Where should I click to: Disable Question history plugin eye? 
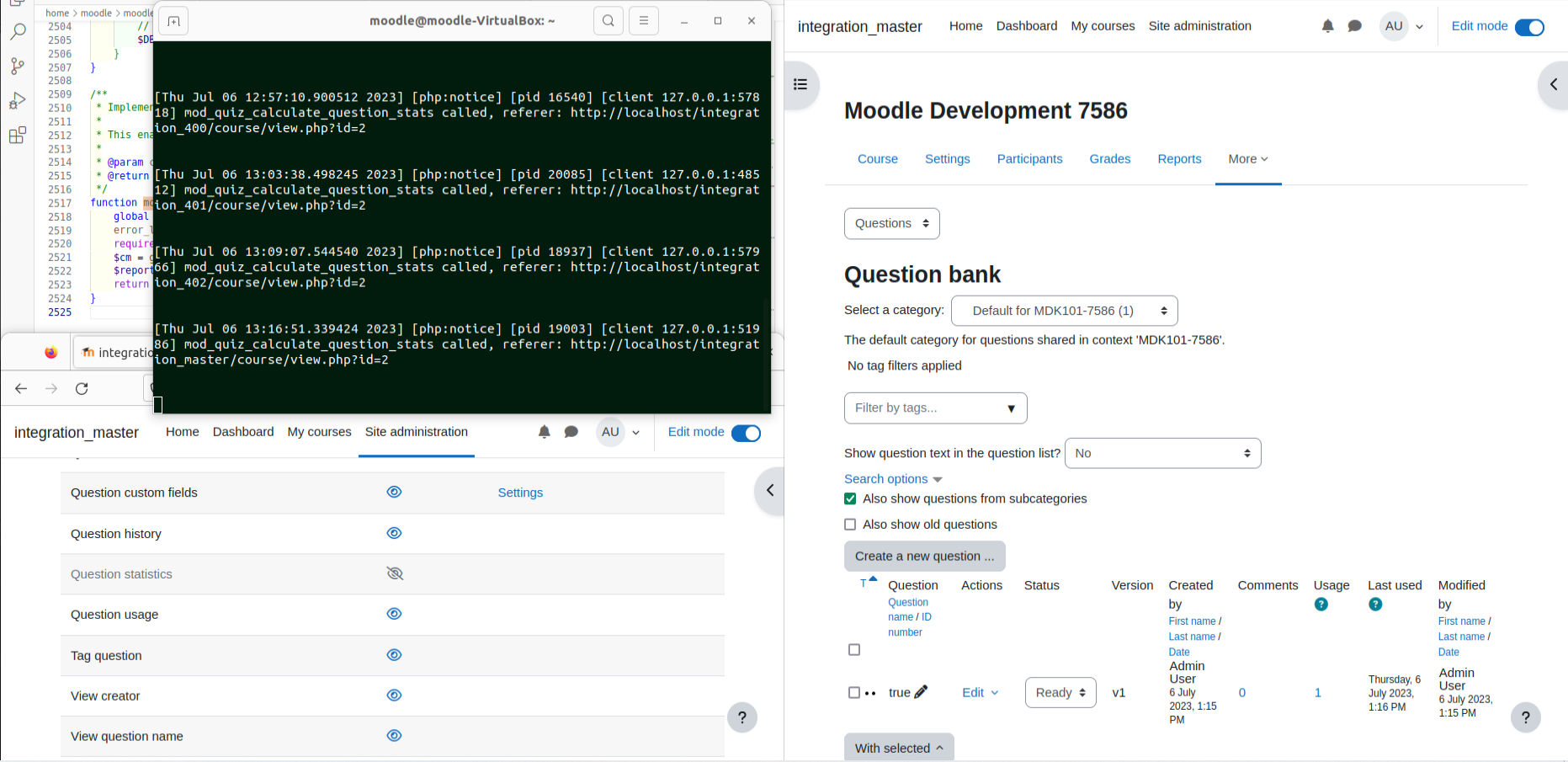coord(394,533)
